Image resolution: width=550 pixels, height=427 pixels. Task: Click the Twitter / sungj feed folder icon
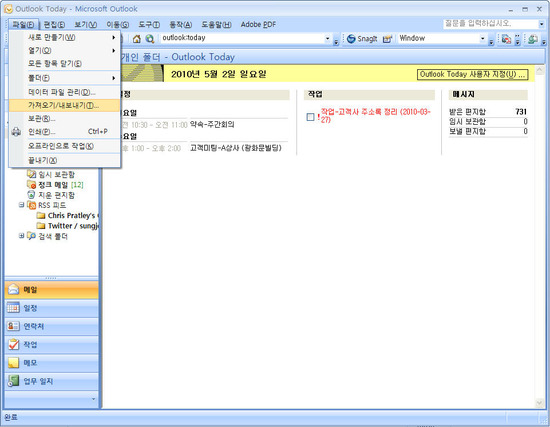(x=41, y=226)
